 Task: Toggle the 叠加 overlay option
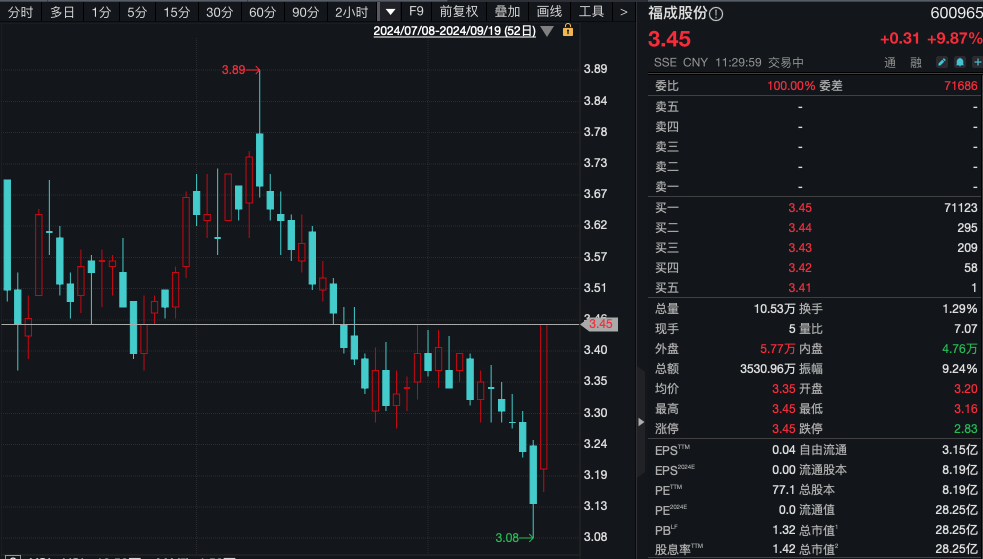tap(507, 12)
